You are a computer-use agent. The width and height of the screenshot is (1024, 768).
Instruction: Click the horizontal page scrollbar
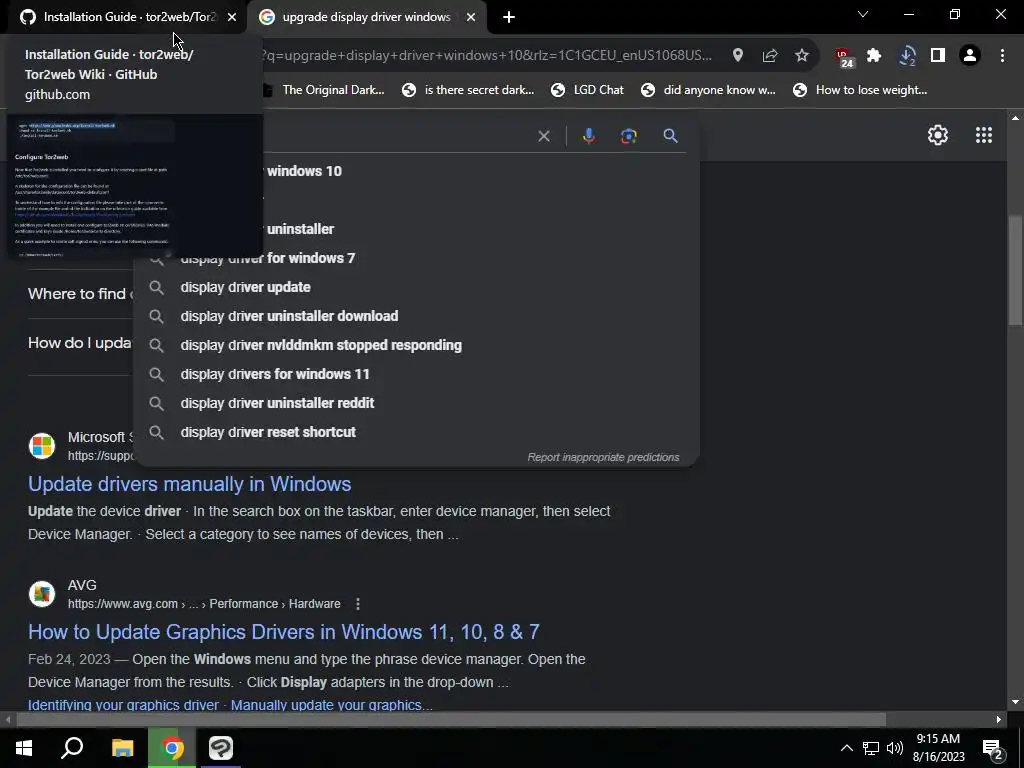[451, 720]
